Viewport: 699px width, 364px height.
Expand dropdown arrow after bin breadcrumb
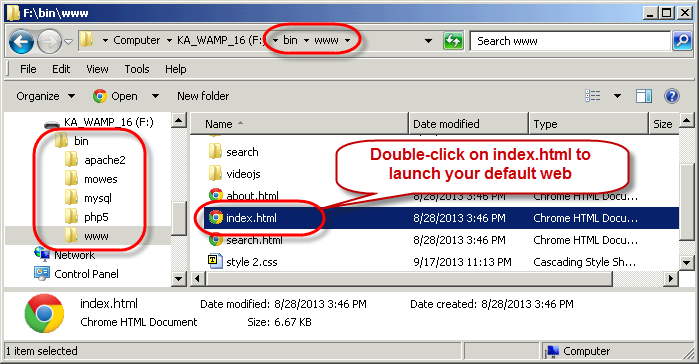click(x=306, y=41)
